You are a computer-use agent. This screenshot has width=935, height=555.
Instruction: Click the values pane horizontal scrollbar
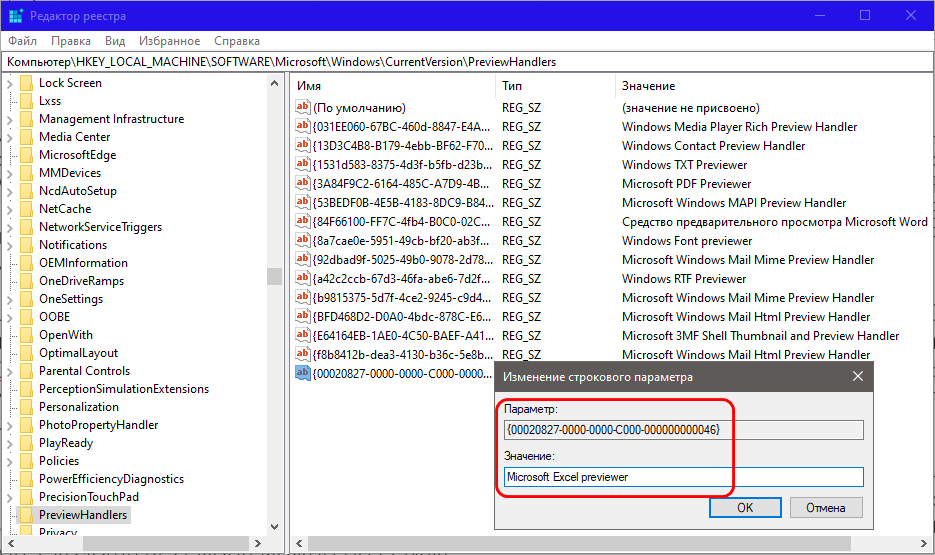[579, 543]
